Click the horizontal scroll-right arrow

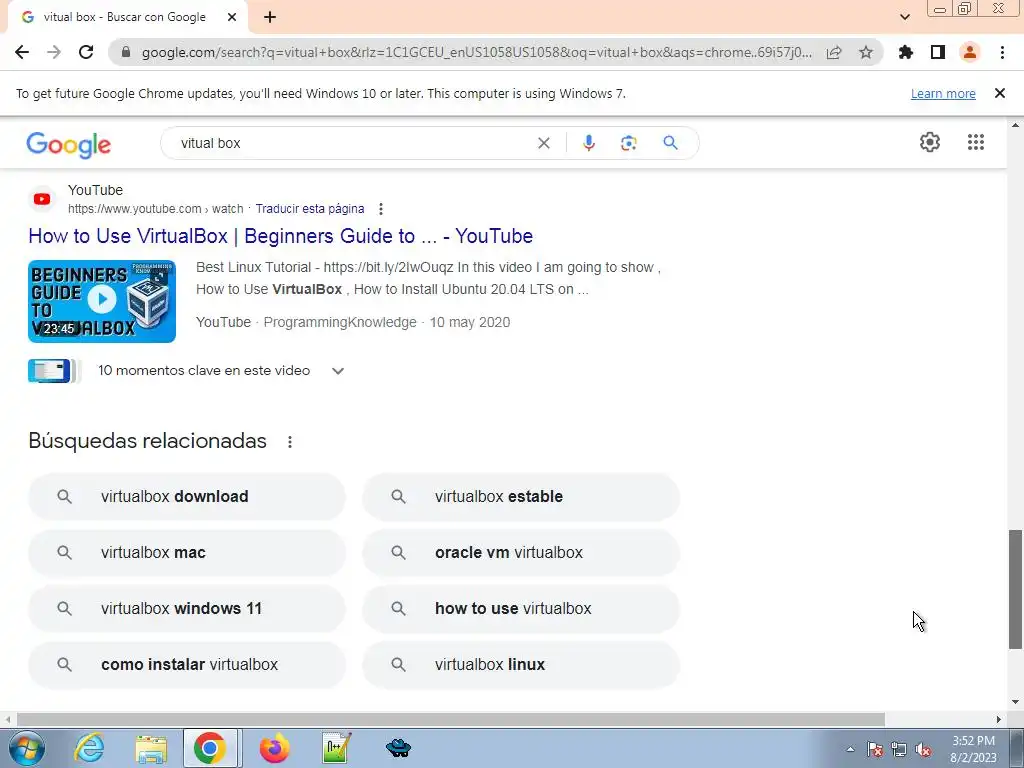[999, 719]
